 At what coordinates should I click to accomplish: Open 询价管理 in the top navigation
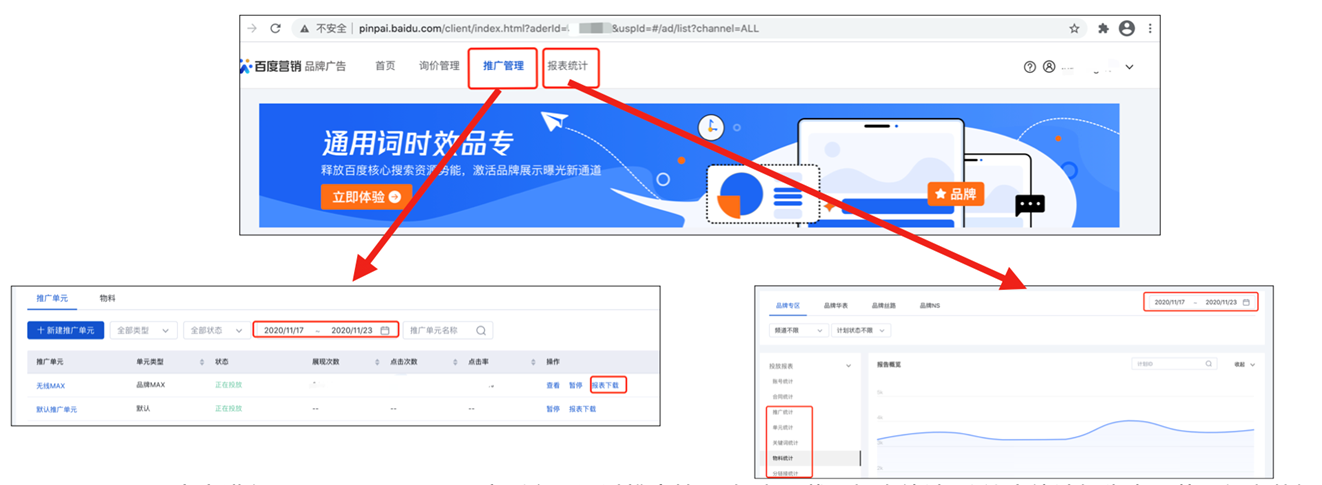pos(439,66)
